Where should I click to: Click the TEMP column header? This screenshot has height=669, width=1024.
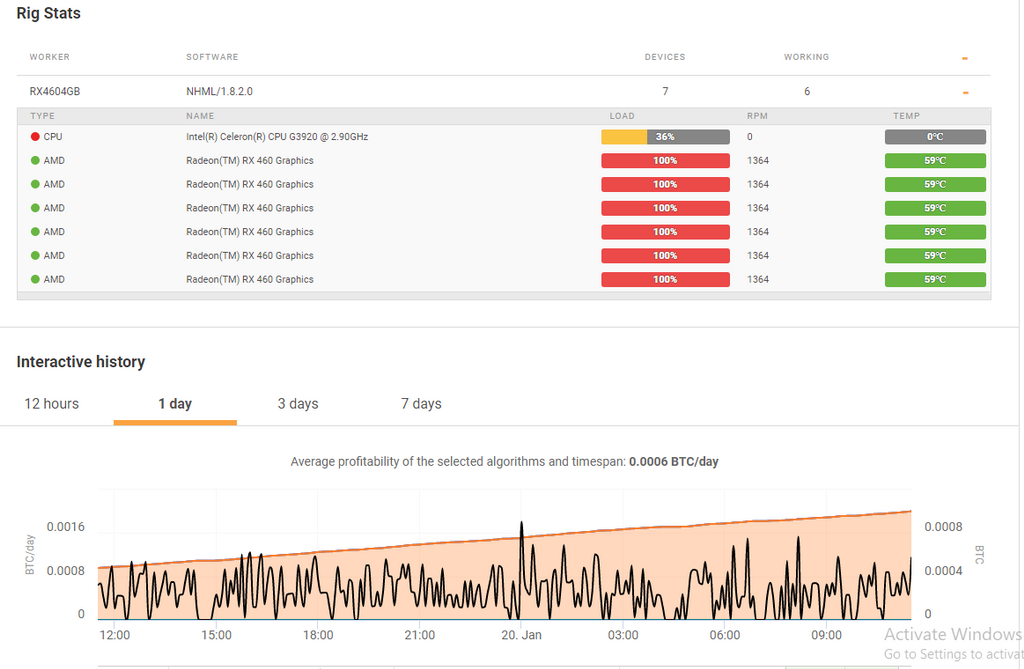[x=906, y=116]
